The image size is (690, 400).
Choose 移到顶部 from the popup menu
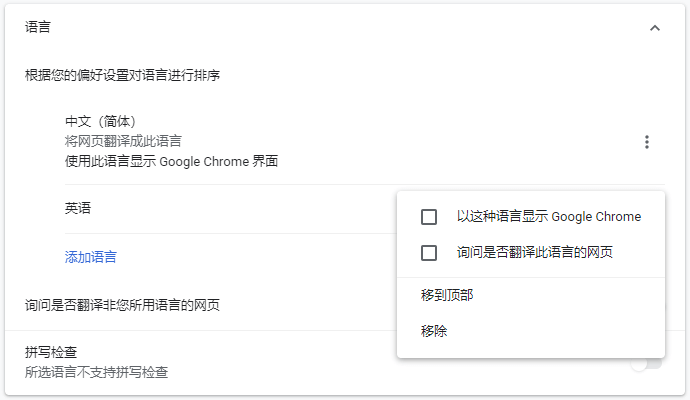click(447, 295)
